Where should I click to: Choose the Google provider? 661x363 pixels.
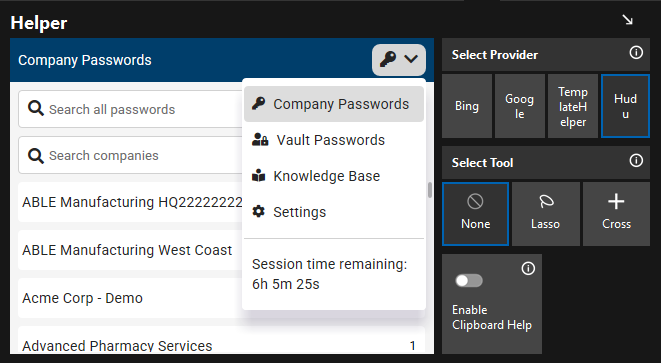(x=519, y=106)
